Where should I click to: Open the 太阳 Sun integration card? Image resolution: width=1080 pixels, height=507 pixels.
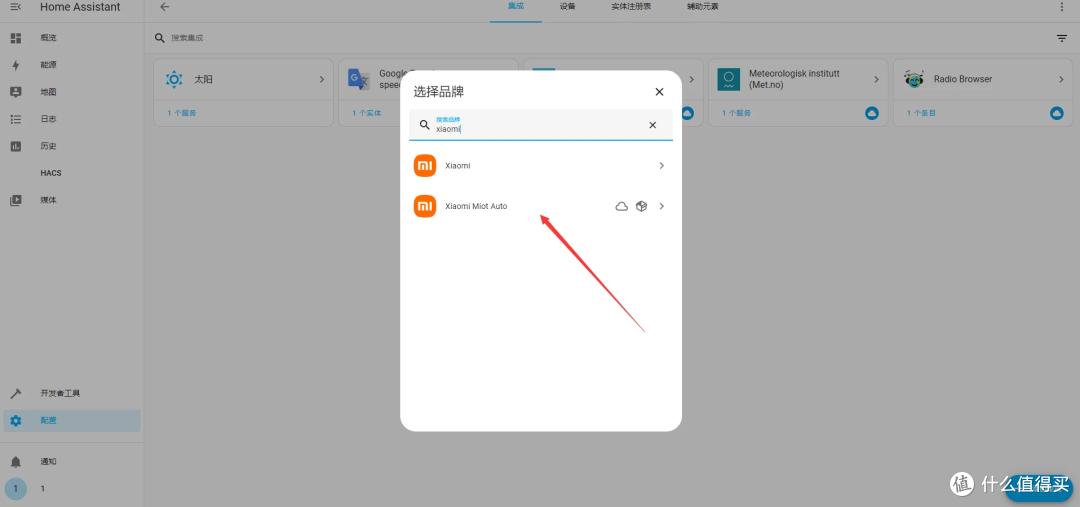click(x=243, y=79)
